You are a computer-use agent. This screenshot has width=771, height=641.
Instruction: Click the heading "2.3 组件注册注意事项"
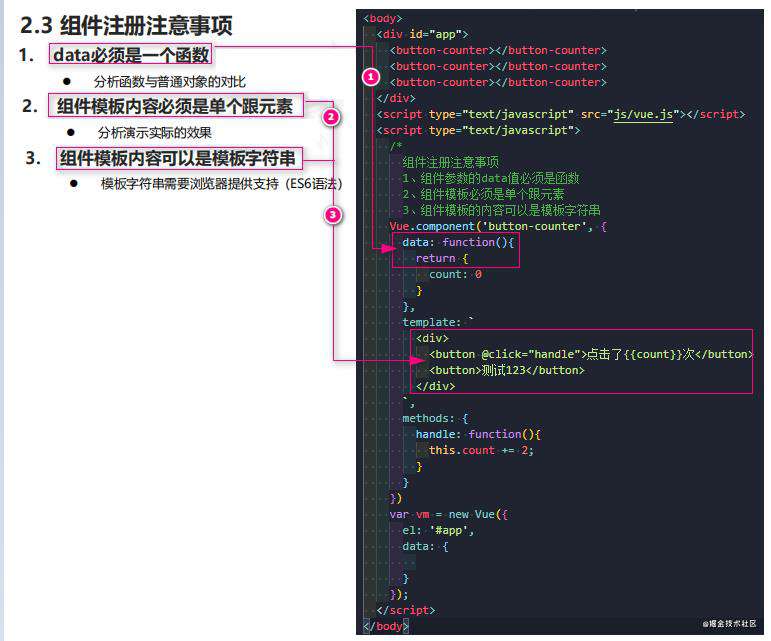[x=126, y=25]
